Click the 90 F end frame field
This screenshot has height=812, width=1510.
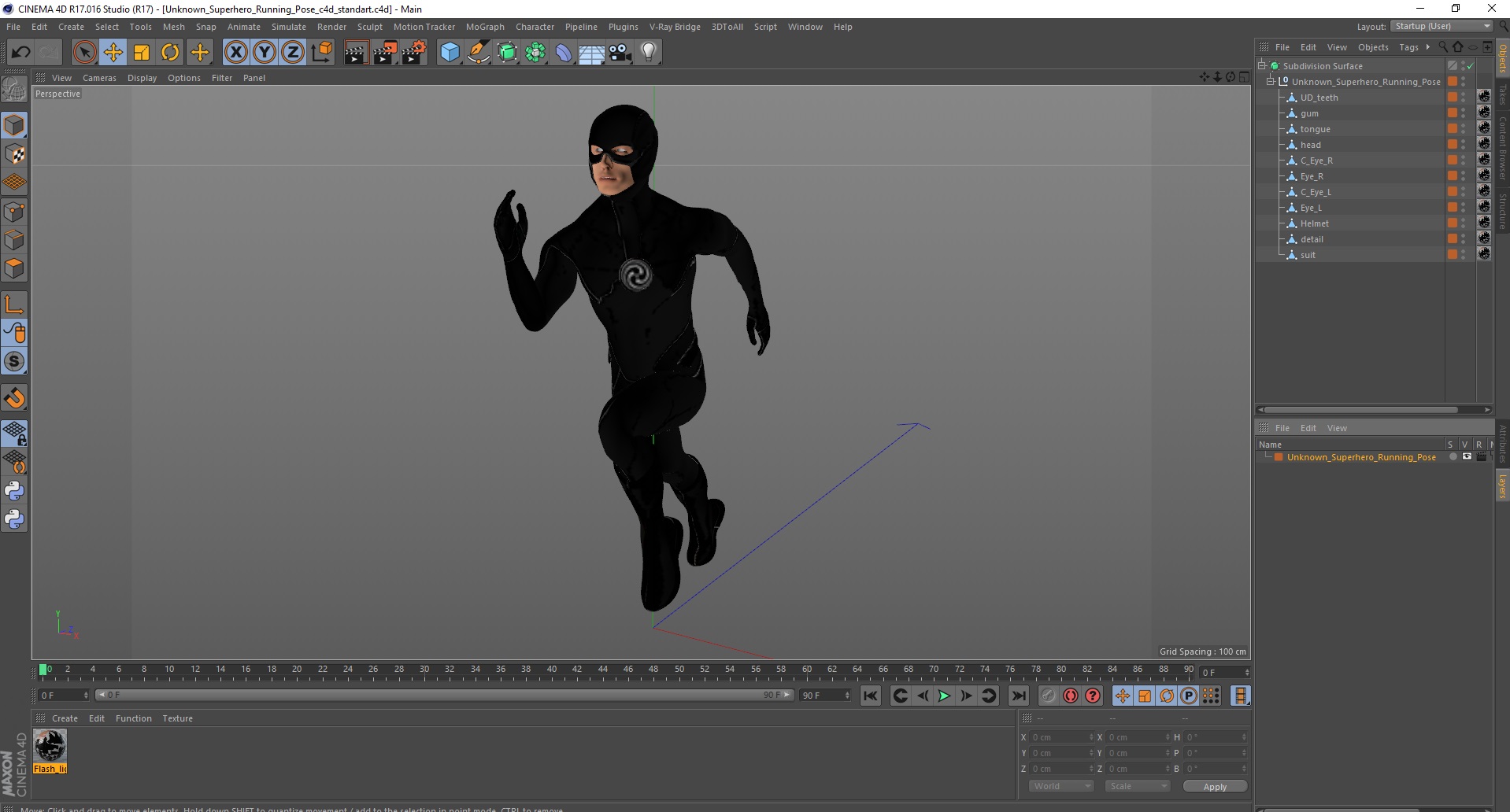(x=825, y=696)
